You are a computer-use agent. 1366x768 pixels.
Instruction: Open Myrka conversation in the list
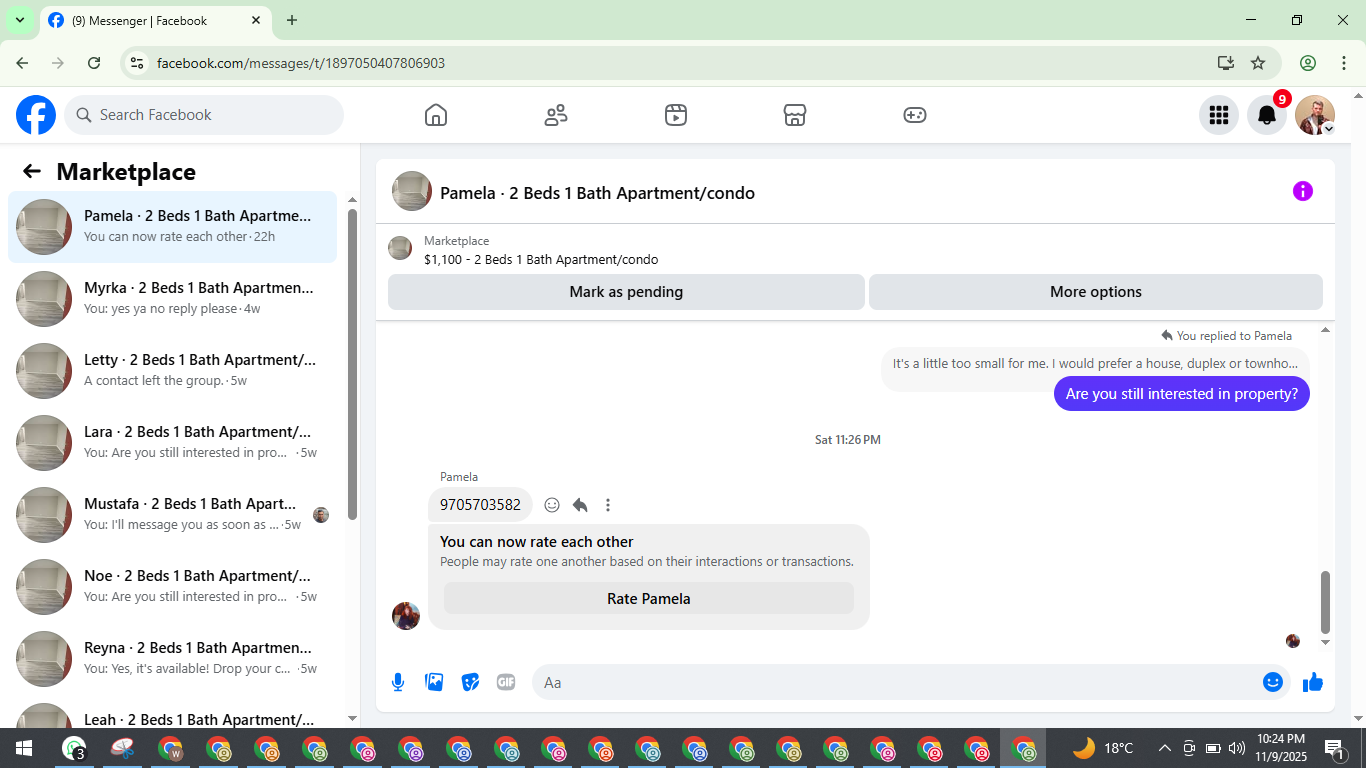(x=172, y=299)
